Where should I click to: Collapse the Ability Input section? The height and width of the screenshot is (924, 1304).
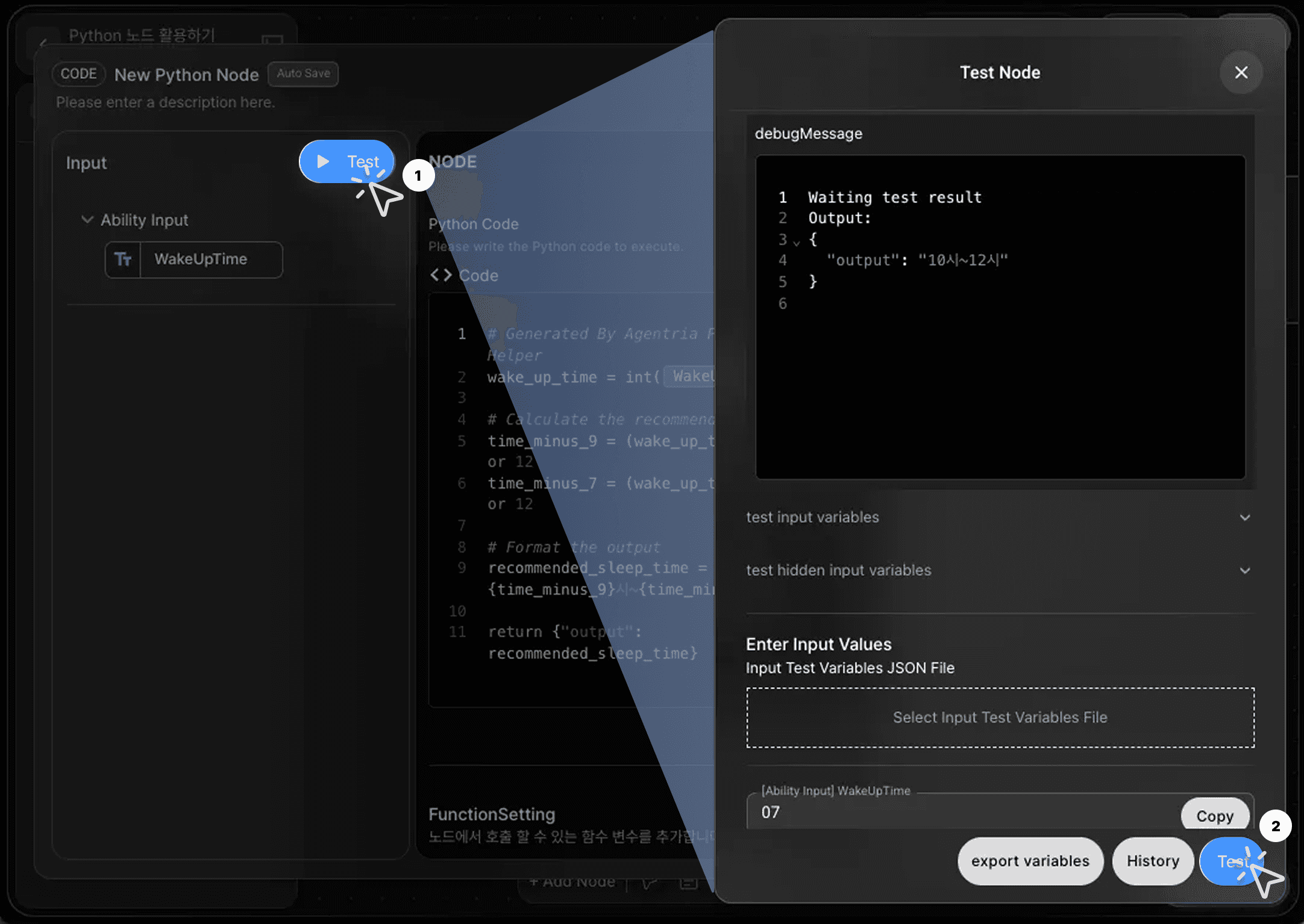click(x=87, y=220)
